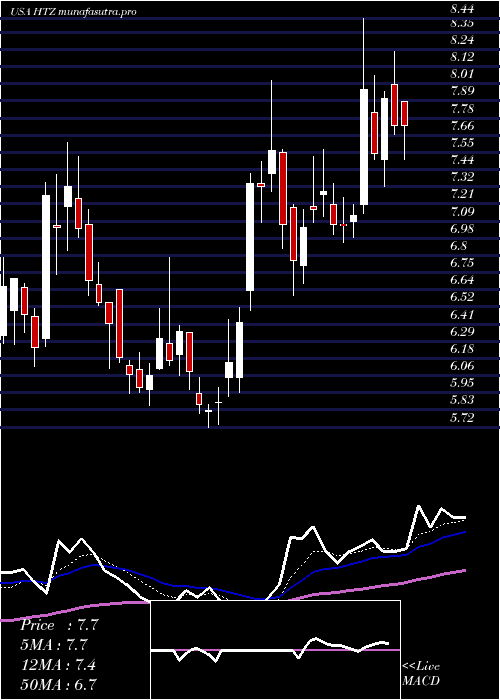Select the 6.18 price axis label
This screenshot has height=700, width=500.
point(463,348)
